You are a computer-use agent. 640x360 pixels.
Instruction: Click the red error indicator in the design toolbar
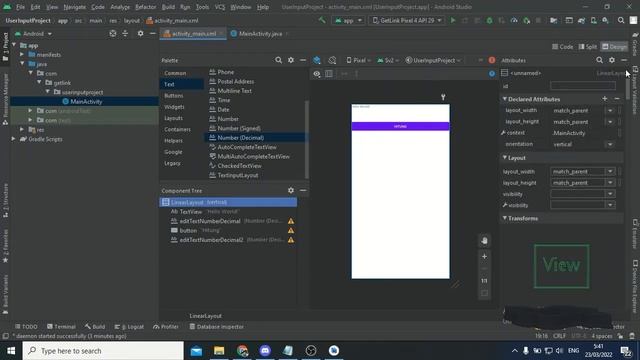pos(492,60)
